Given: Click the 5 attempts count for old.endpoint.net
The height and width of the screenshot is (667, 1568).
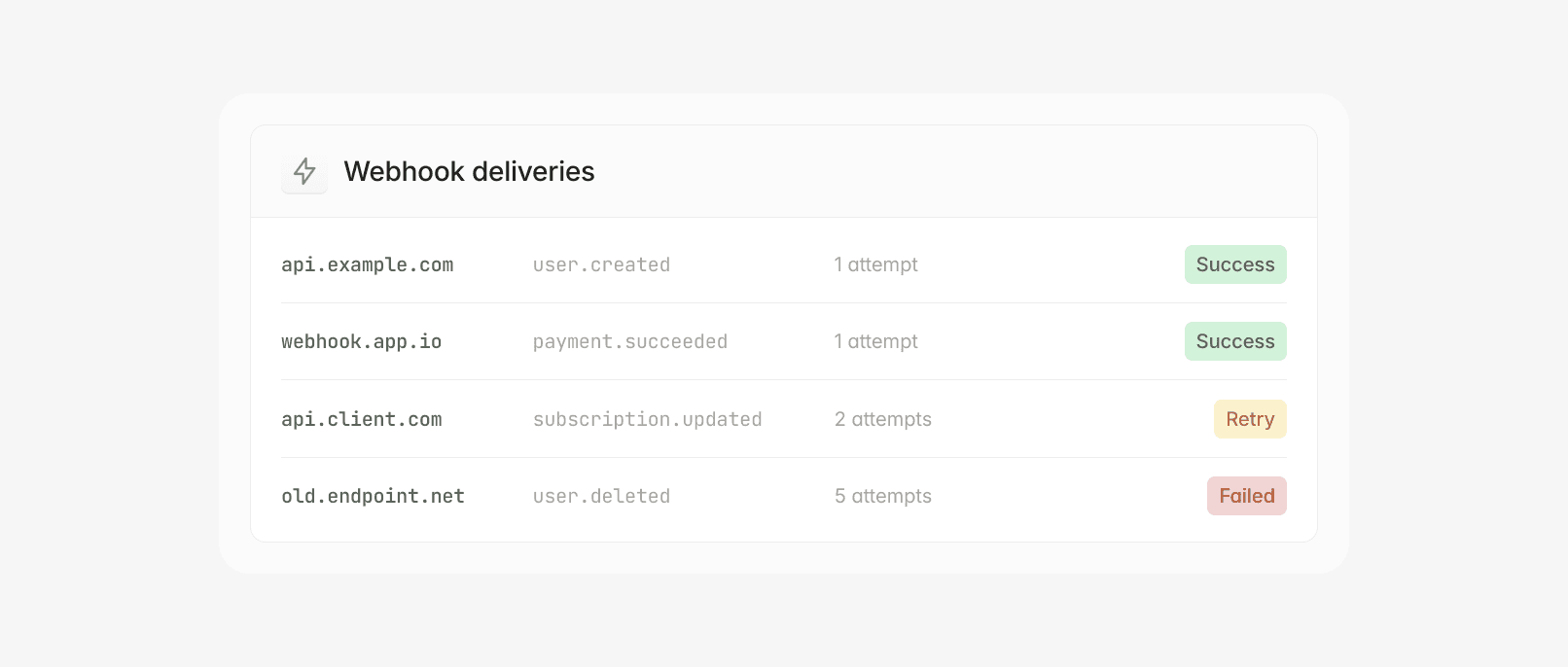Looking at the screenshot, I should click(882, 496).
